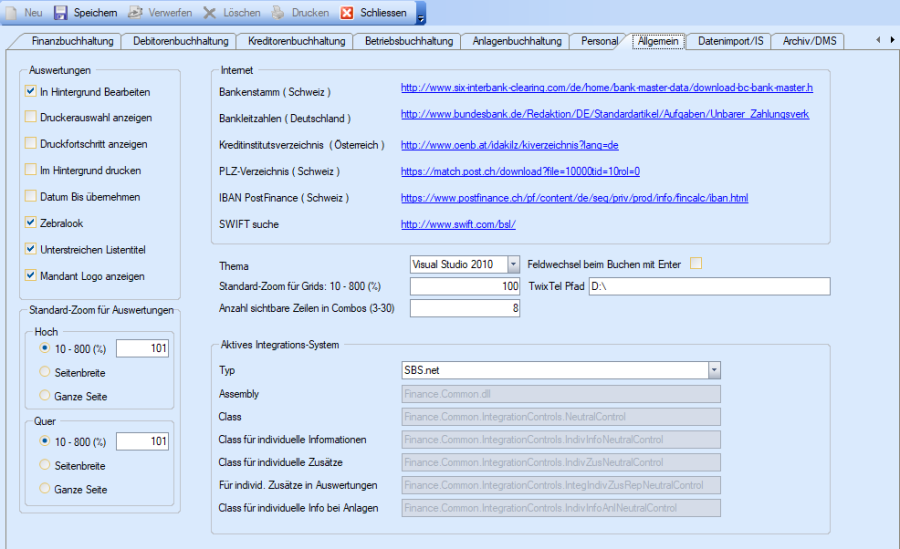Screen dimensions: 900x549
Task: Enable Druckerauswahl anzeigen checkbox
Action: 31,117
